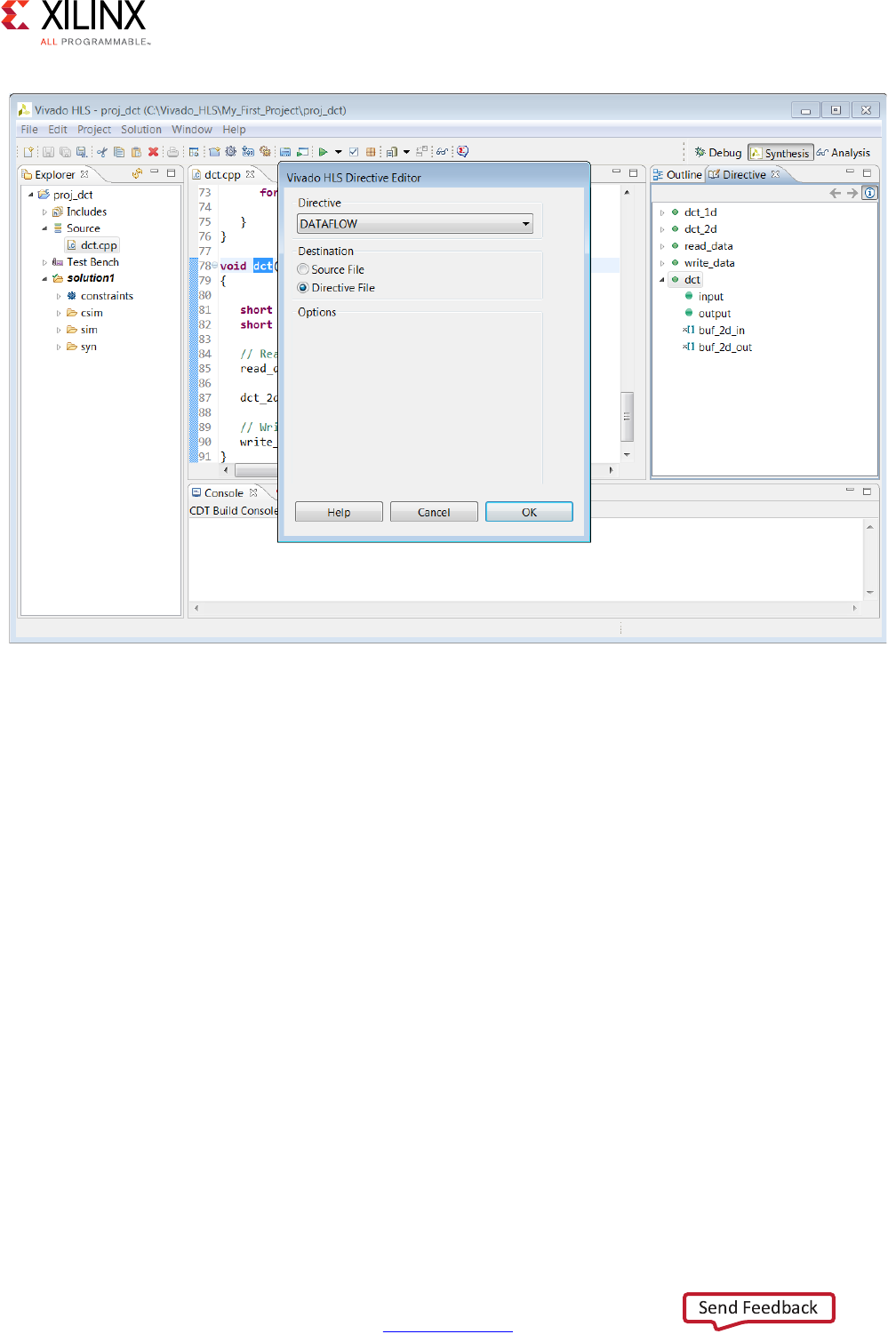896x1342 pixels.
Task: Click the Paste toolbar icon
Action: tap(136, 152)
